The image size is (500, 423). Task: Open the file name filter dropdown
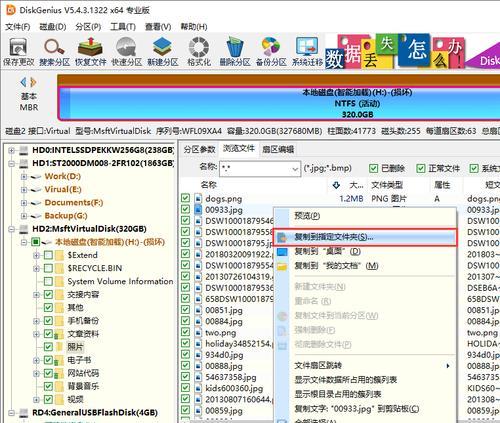coord(295,169)
